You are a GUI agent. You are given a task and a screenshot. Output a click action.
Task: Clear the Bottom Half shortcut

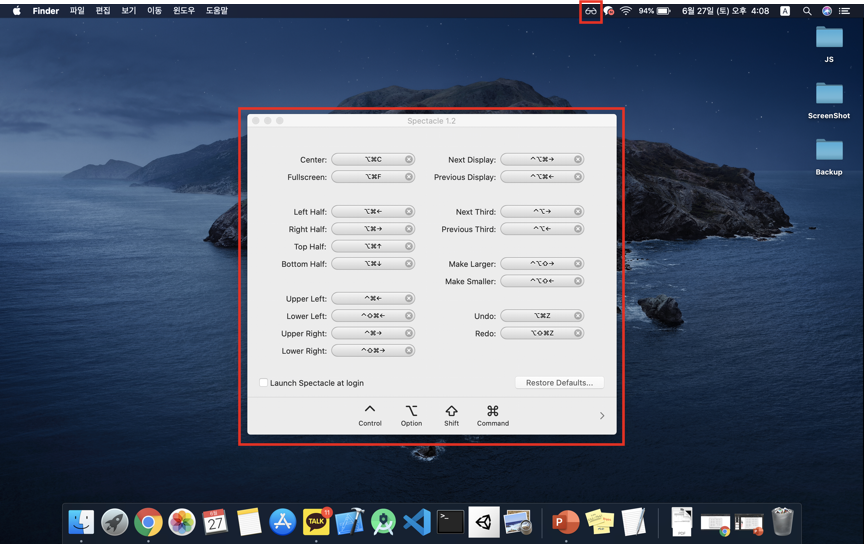(x=409, y=263)
